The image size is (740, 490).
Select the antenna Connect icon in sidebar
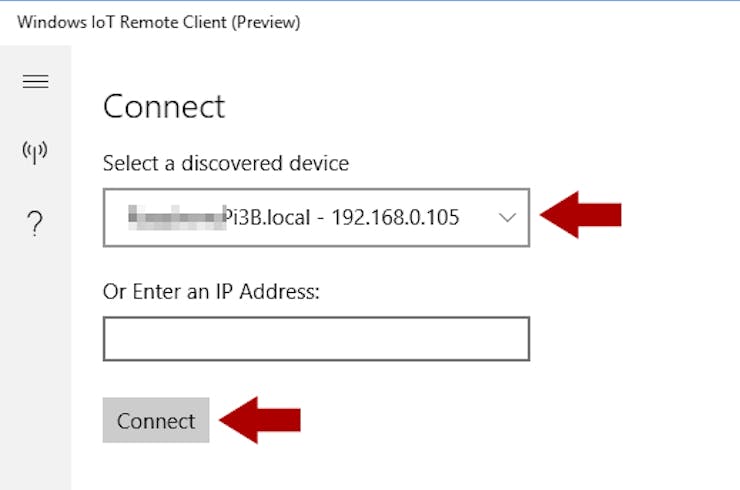(35, 152)
